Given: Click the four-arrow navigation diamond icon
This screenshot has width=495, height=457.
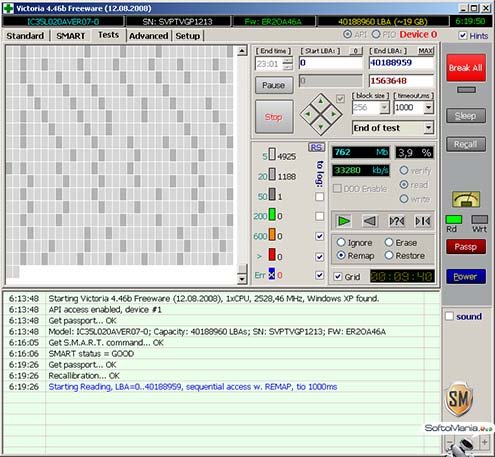Looking at the screenshot, I should pos(321,114).
